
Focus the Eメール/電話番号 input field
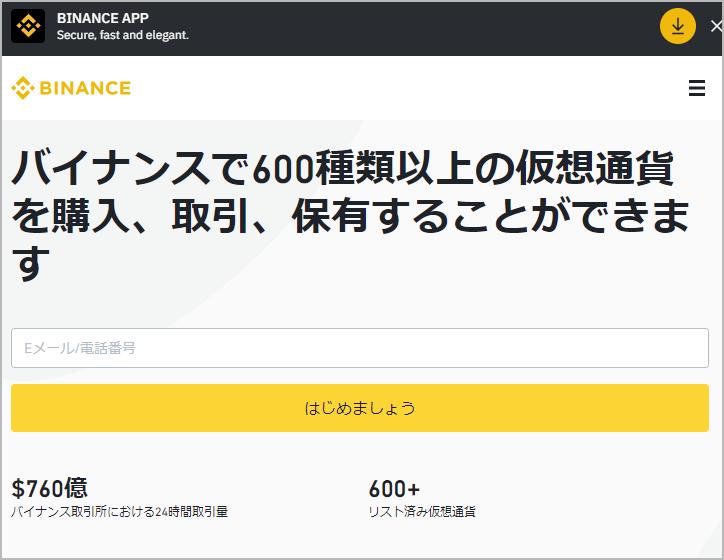[360, 348]
